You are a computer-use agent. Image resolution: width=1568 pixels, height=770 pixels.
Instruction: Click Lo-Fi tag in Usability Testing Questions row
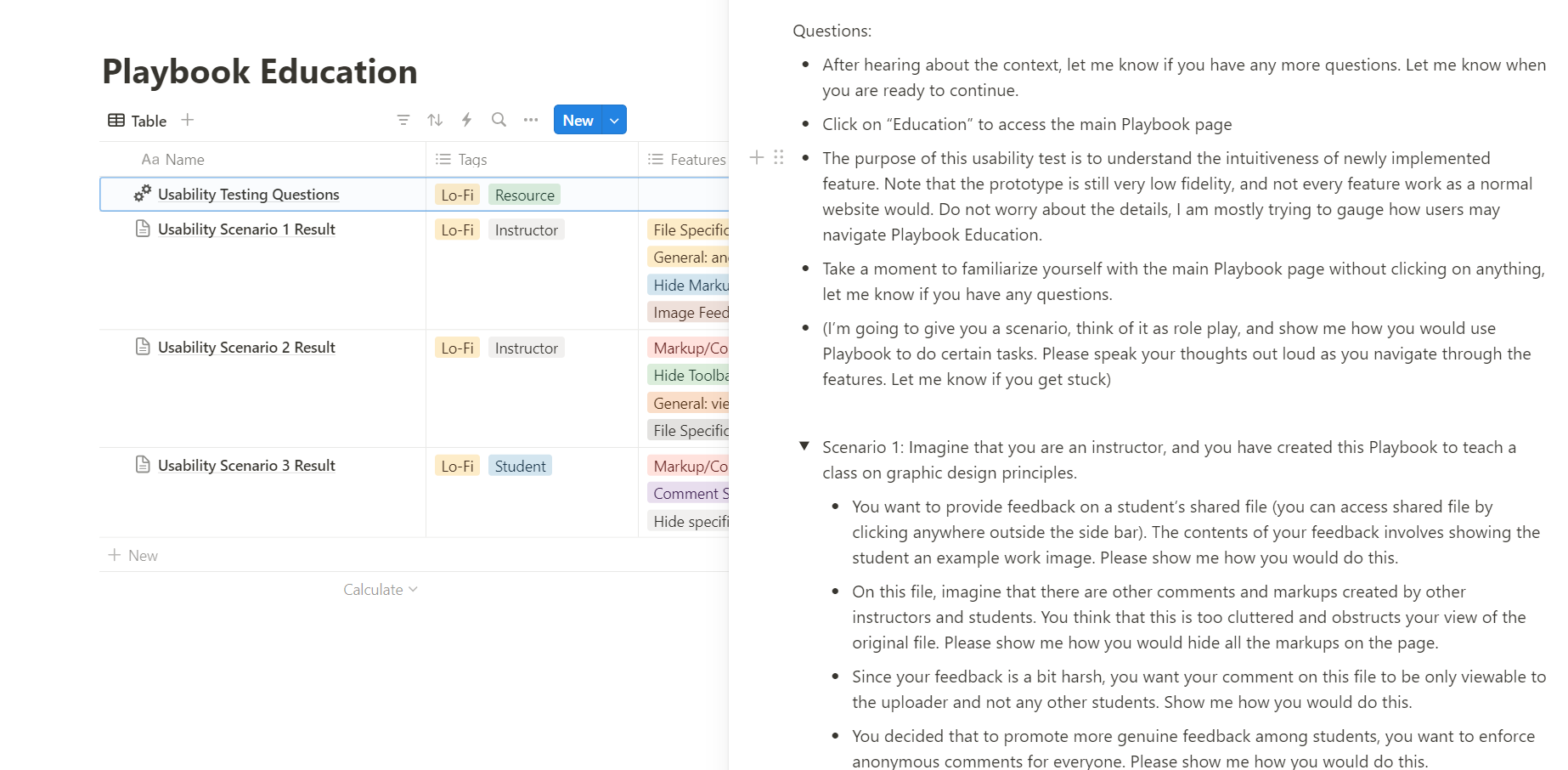click(x=457, y=195)
